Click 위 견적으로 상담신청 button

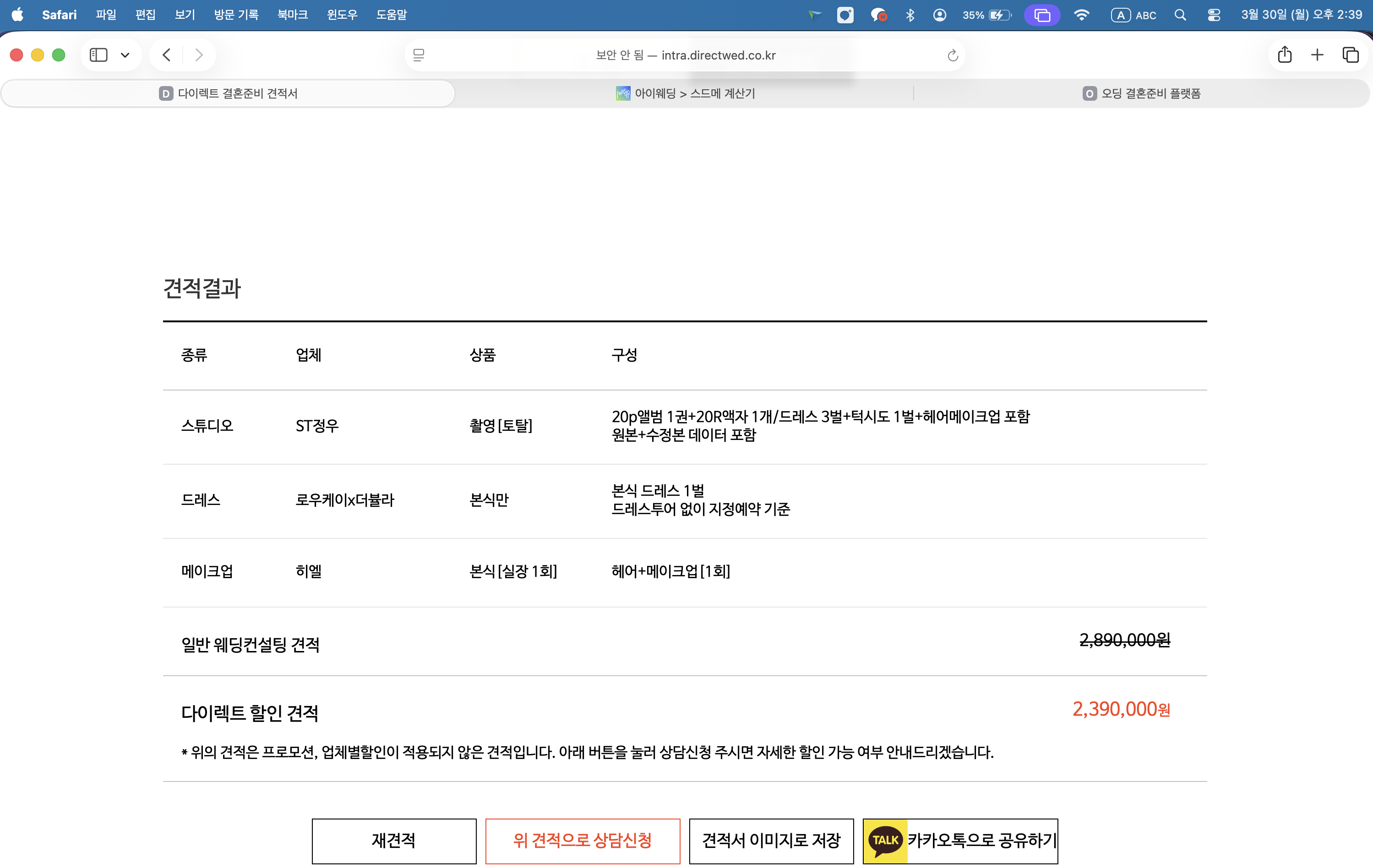583,840
